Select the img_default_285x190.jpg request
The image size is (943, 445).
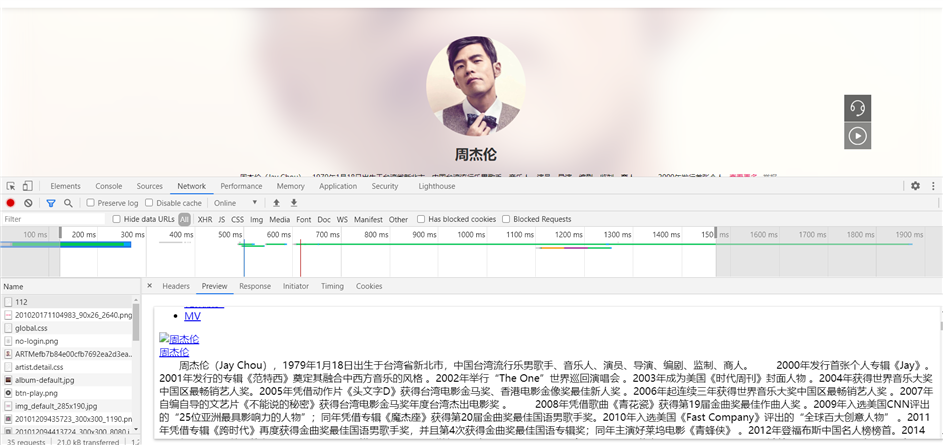click(66, 406)
